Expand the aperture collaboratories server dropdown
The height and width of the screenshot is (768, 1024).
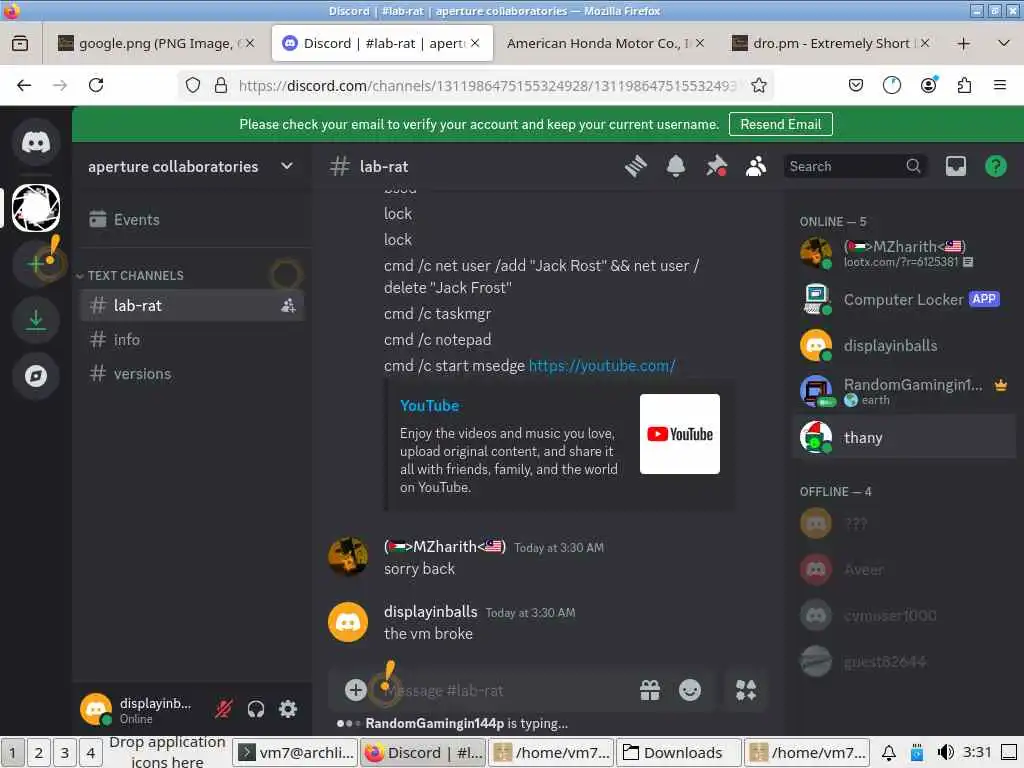[x=287, y=167]
